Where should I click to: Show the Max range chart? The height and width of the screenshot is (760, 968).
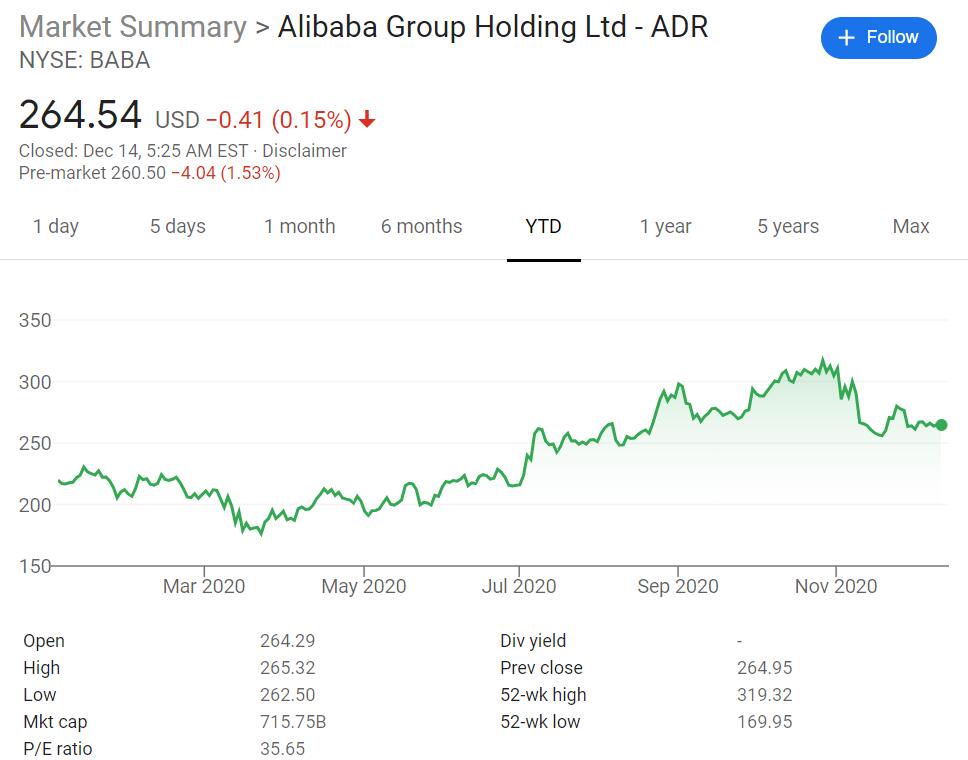coord(911,226)
